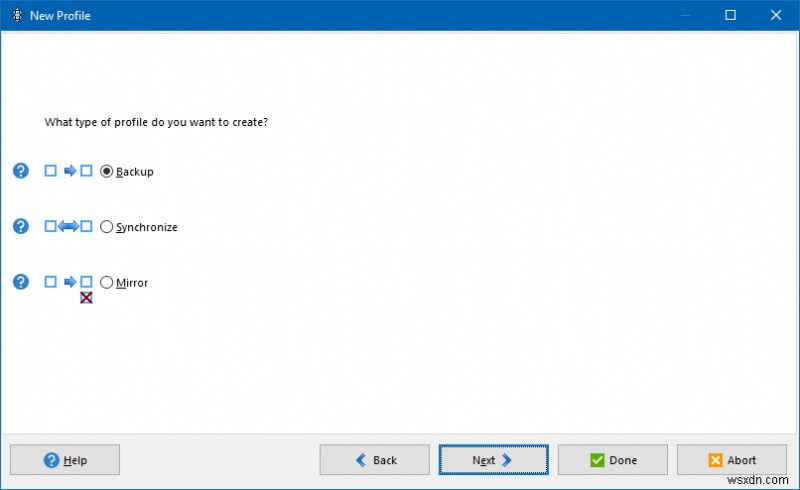
Task: Pick the Mirror radio option
Action: (x=107, y=283)
